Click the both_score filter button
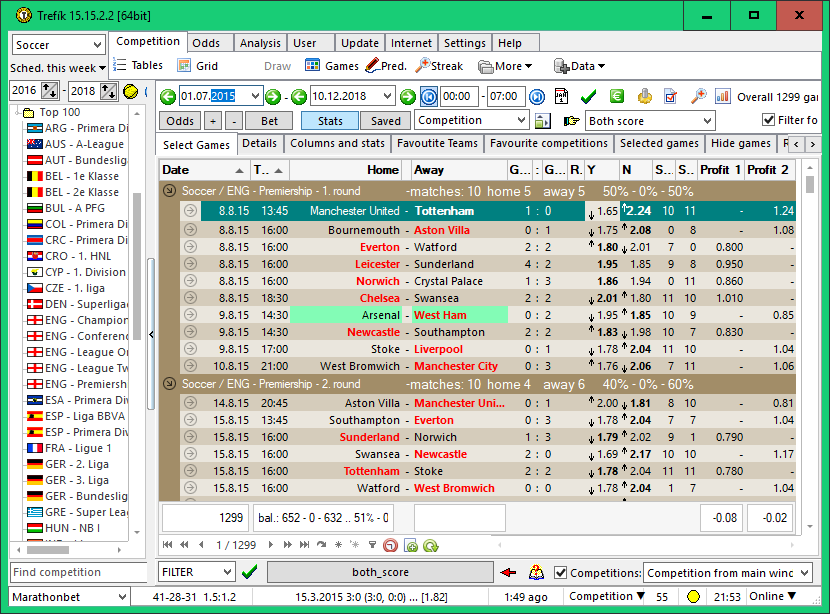Screen dimensions: 830x614 click(380, 572)
